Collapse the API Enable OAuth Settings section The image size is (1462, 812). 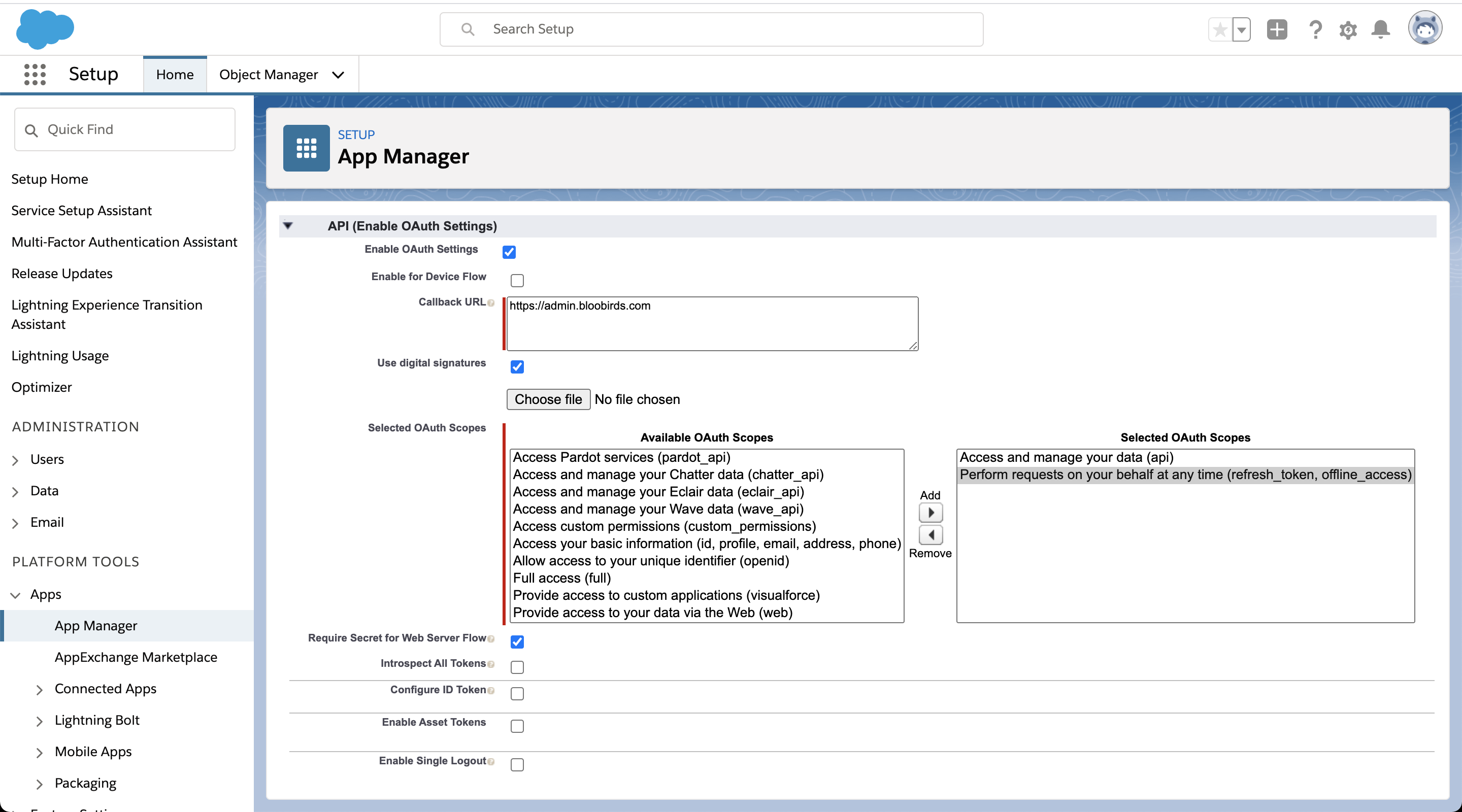click(288, 226)
